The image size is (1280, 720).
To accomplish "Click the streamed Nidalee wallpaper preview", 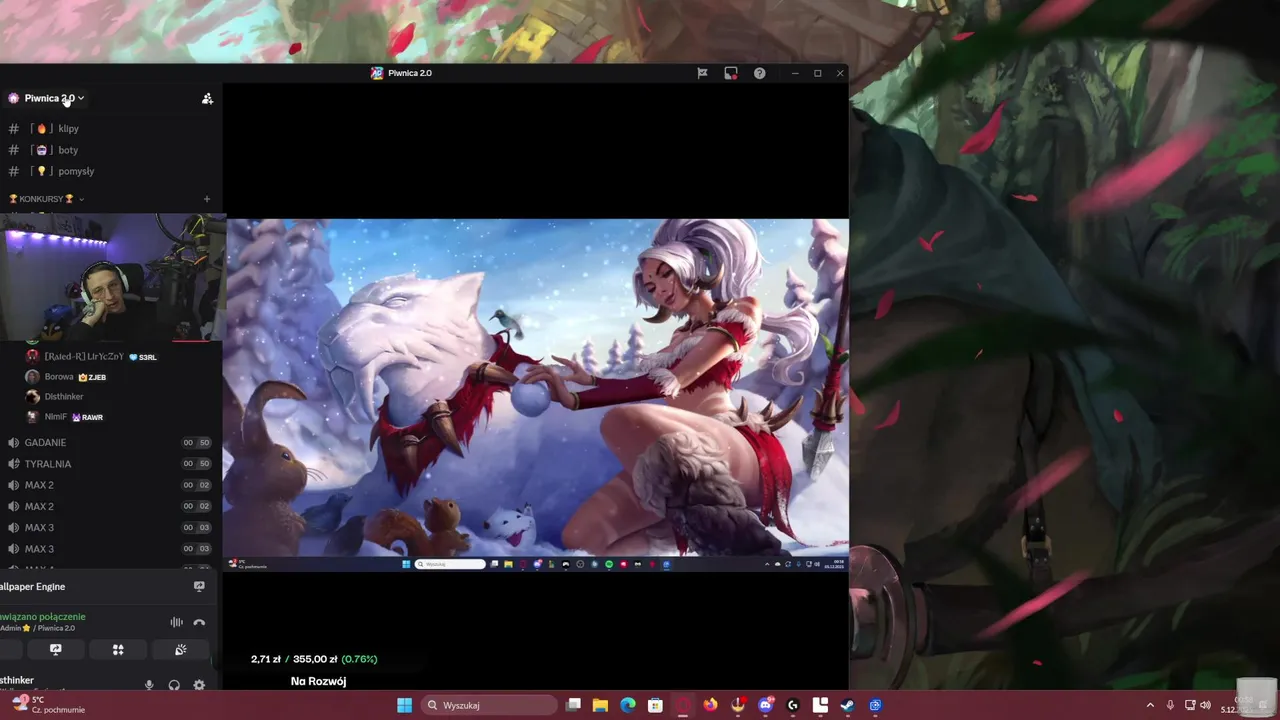I will (x=536, y=394).
